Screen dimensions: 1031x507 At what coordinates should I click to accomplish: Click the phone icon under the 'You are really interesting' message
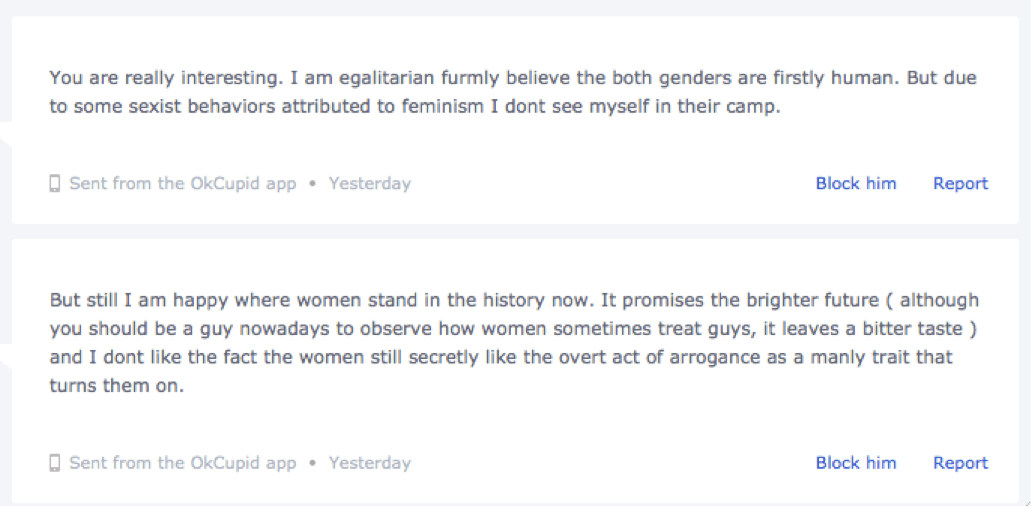(x=55, y=184)
